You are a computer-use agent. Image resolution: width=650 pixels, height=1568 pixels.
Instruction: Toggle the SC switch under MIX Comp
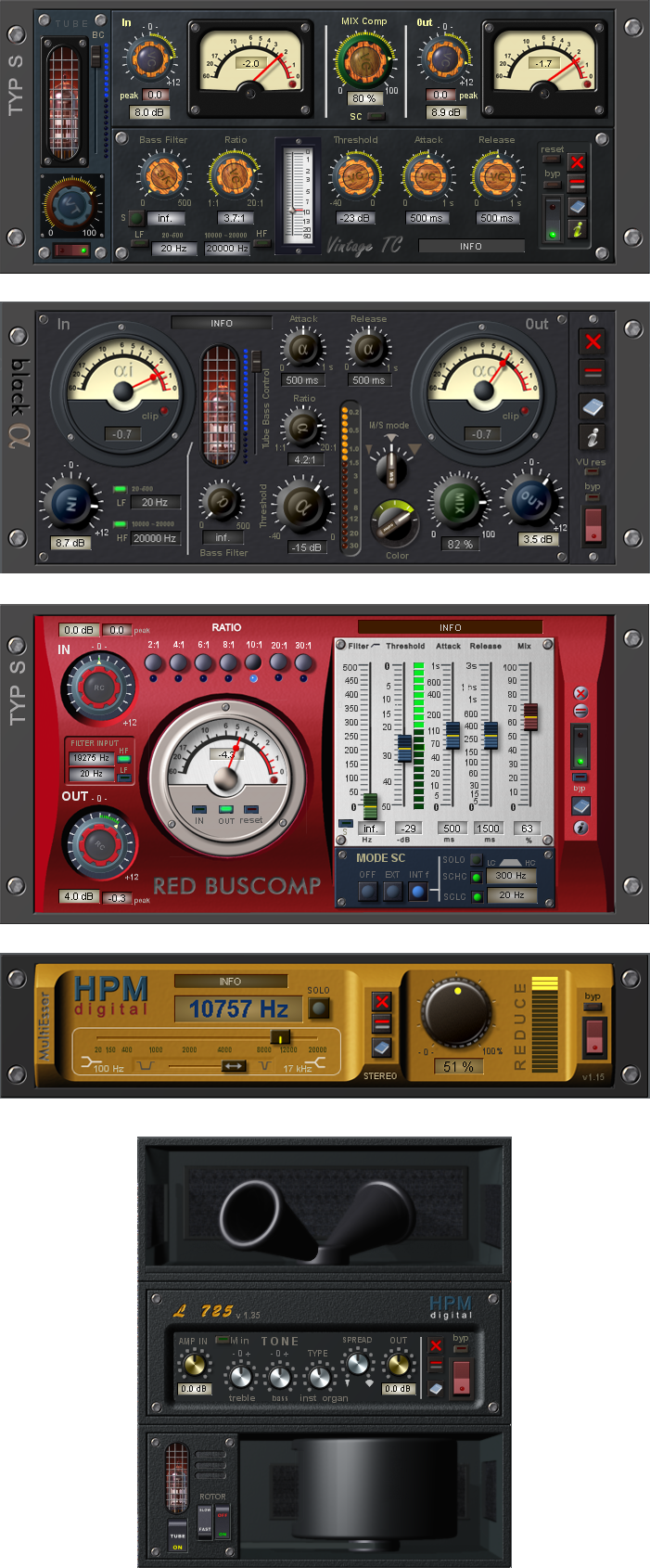pyautogui.click(x=376, y=117)
